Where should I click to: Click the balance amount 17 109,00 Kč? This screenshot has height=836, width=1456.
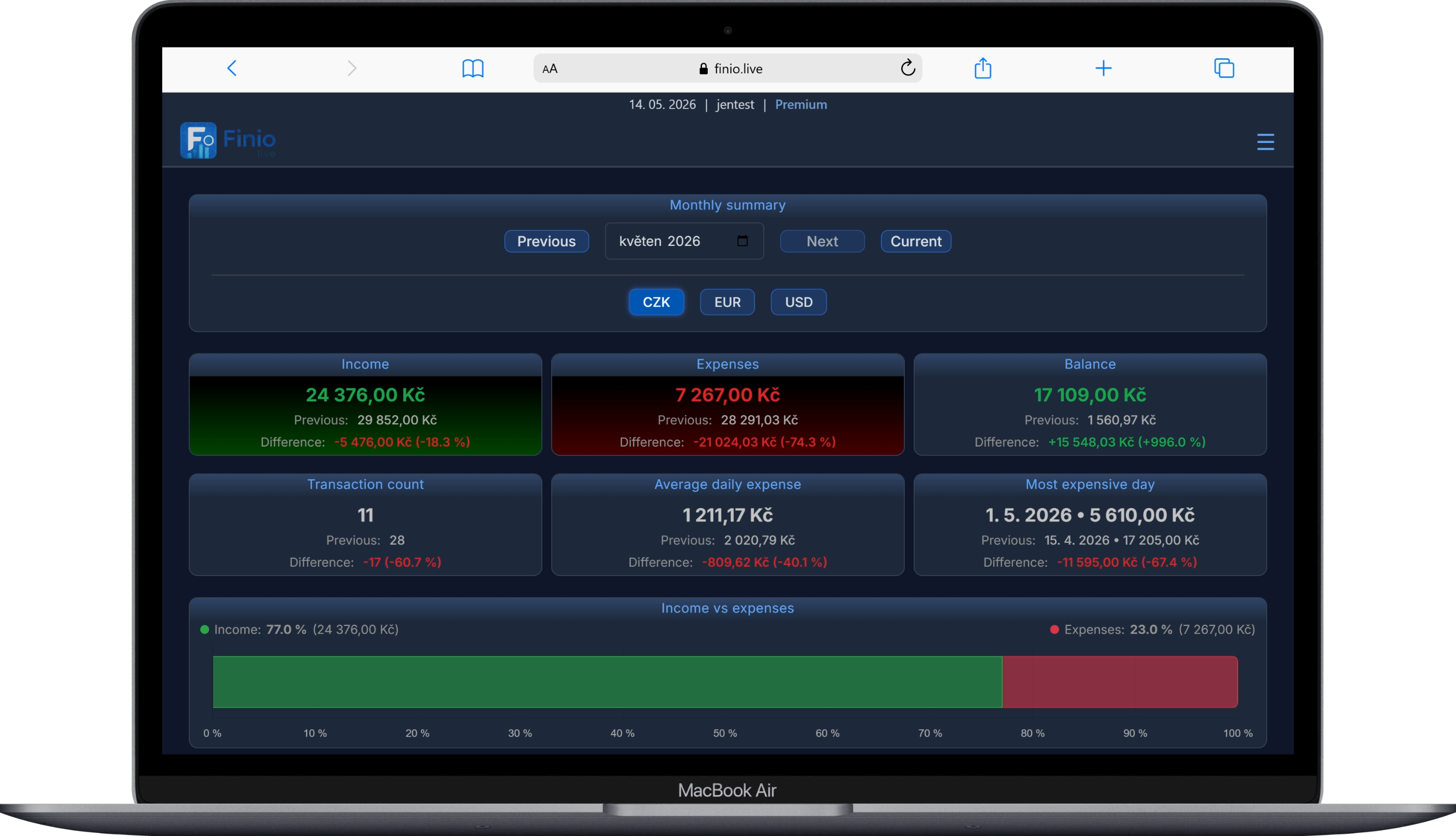click(1090, 395)
